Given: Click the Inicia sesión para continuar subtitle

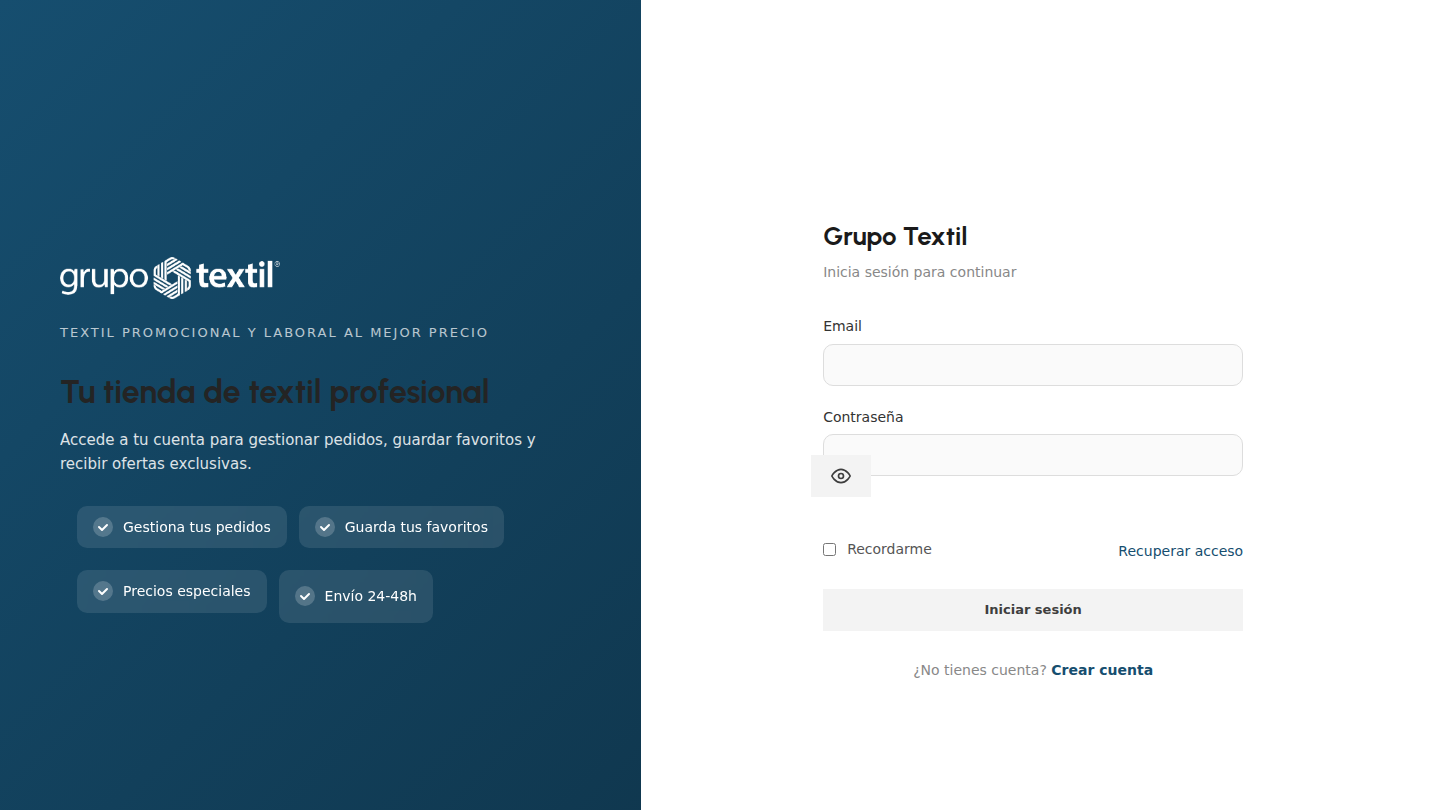Looking at the screenshot, I should (x=919, y=271).
